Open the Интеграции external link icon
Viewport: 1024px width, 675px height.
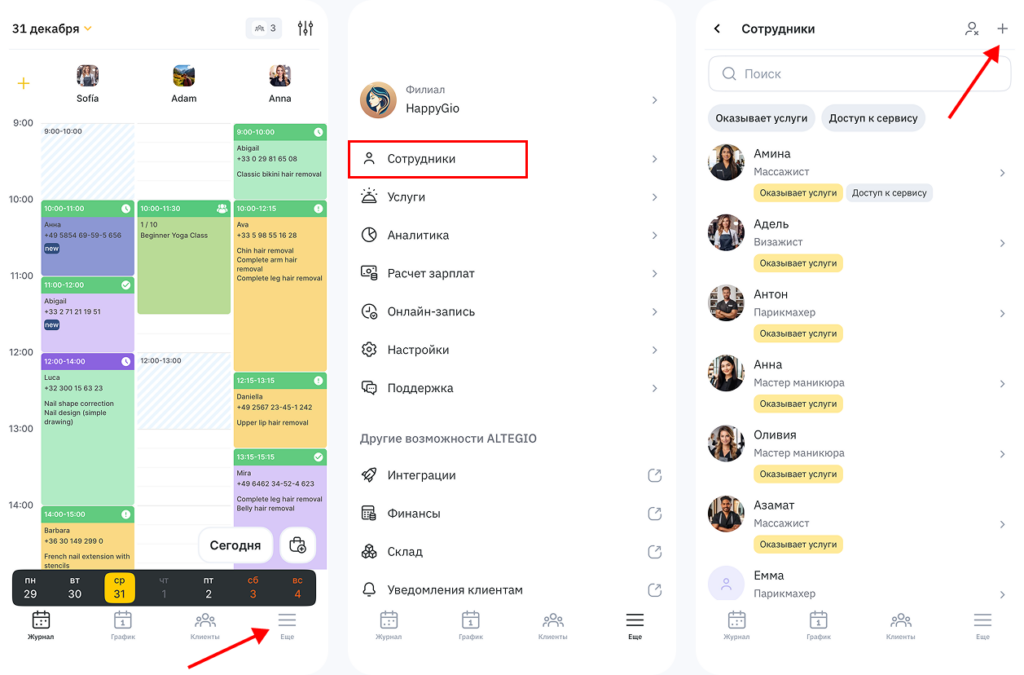point(654,475)
